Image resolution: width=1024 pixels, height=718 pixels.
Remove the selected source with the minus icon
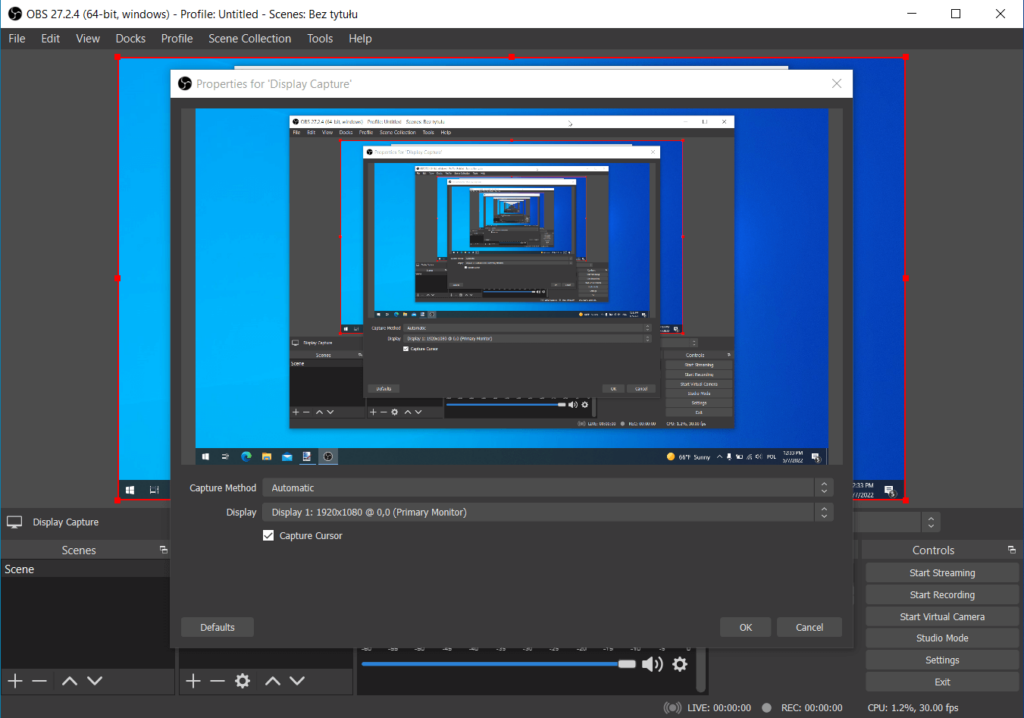[217, 681]
